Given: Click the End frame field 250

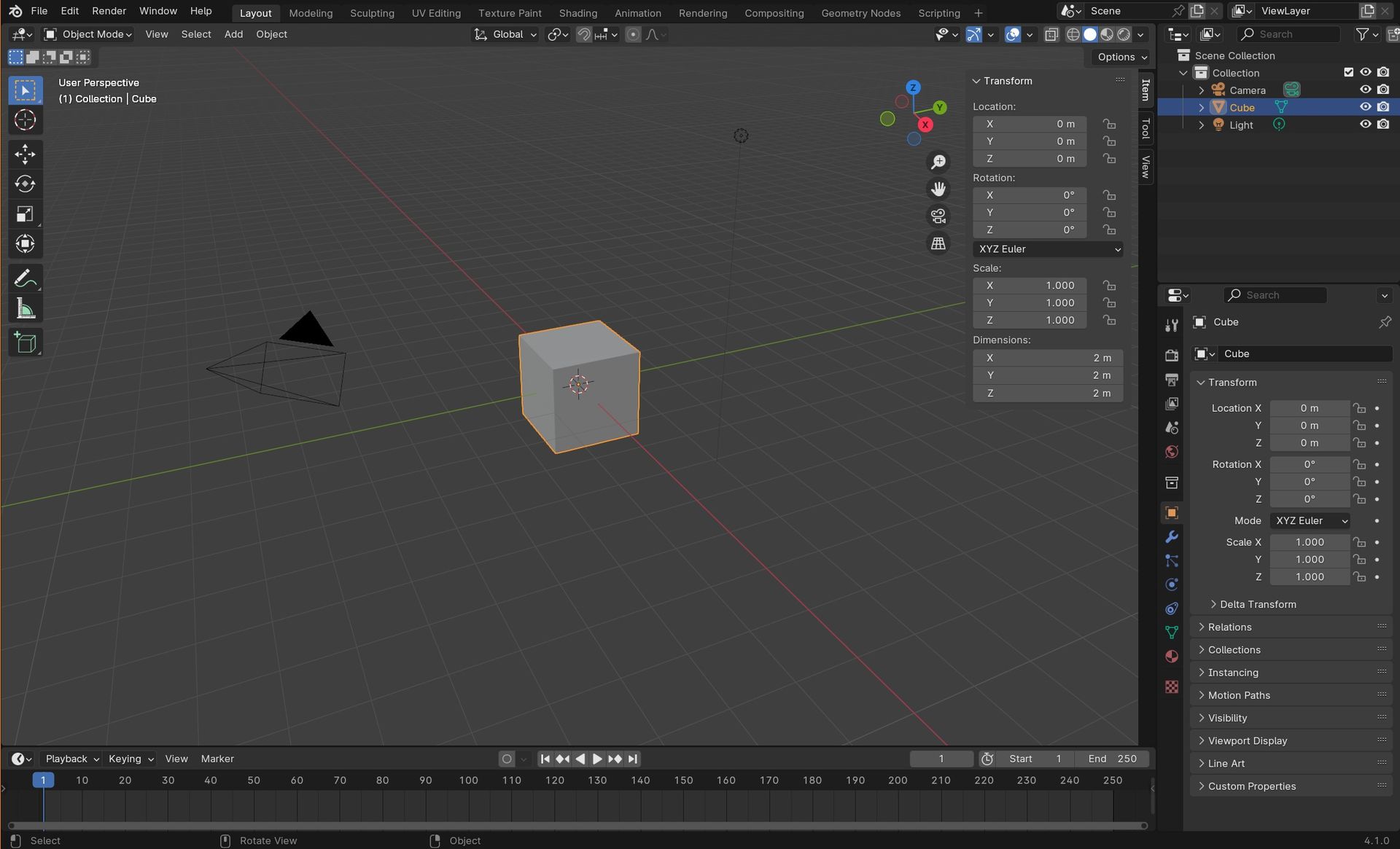Looking at the screenshot, I should pos(1112,759).
